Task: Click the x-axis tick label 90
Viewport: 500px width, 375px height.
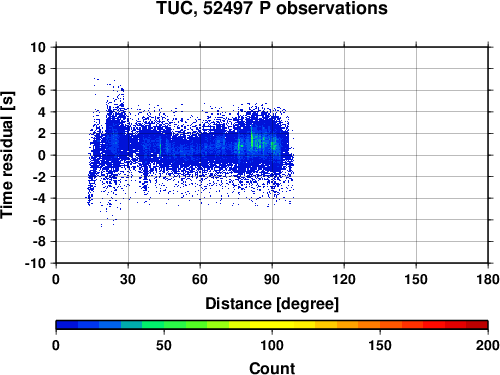Action: point(272,279)
